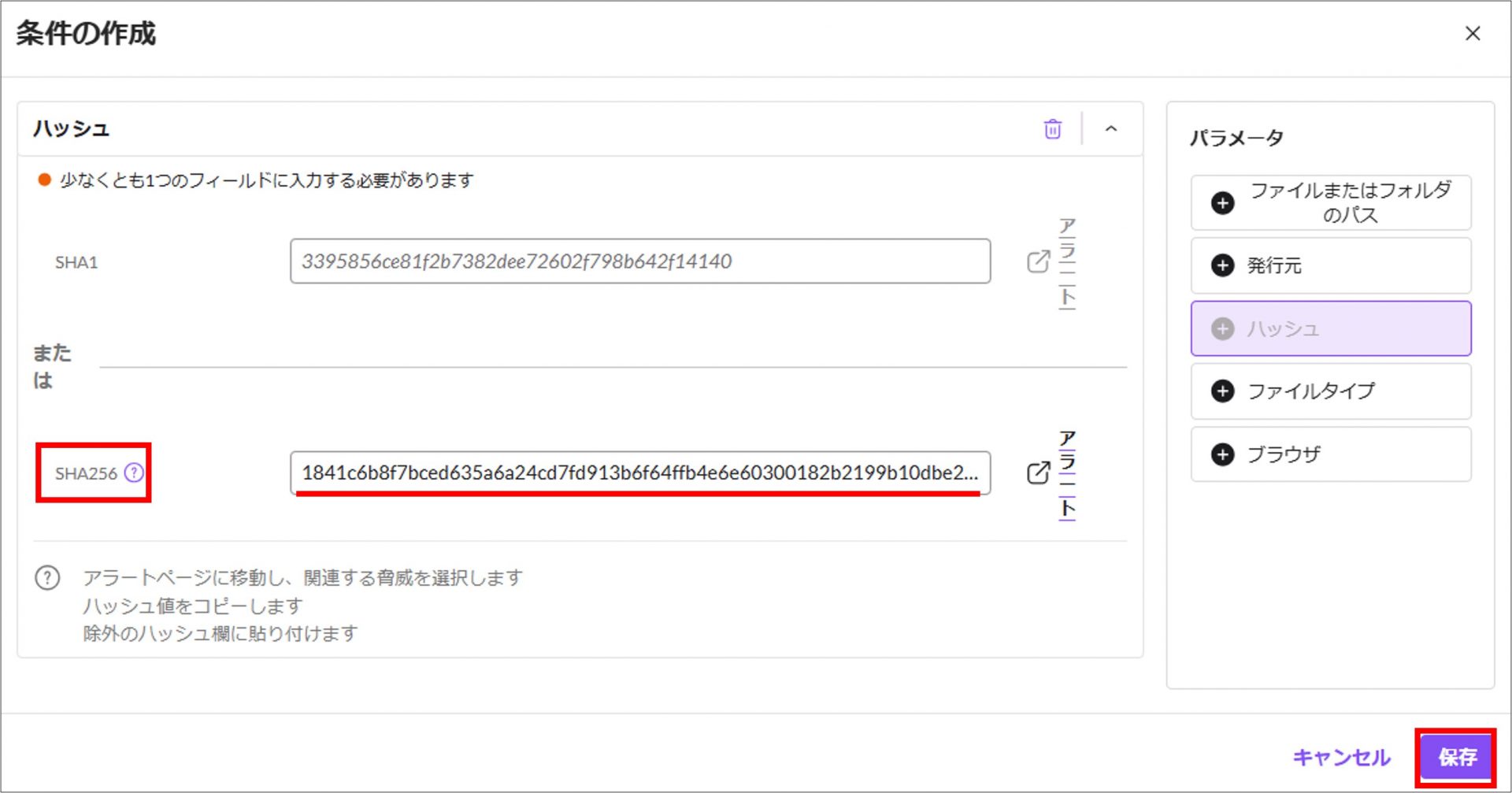1512x793 pixels.
Task: Click the SHA1 hash input field
Action: (639, 261)
